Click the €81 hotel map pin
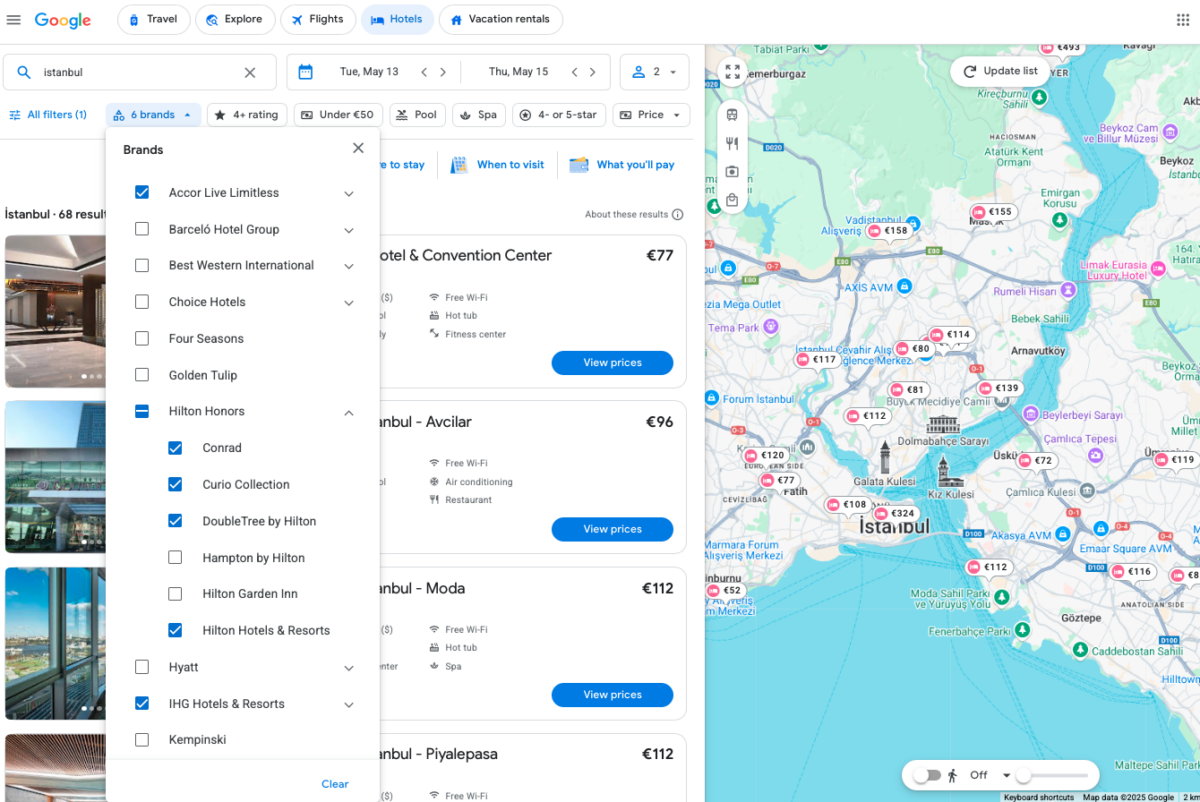 [907, 390]
